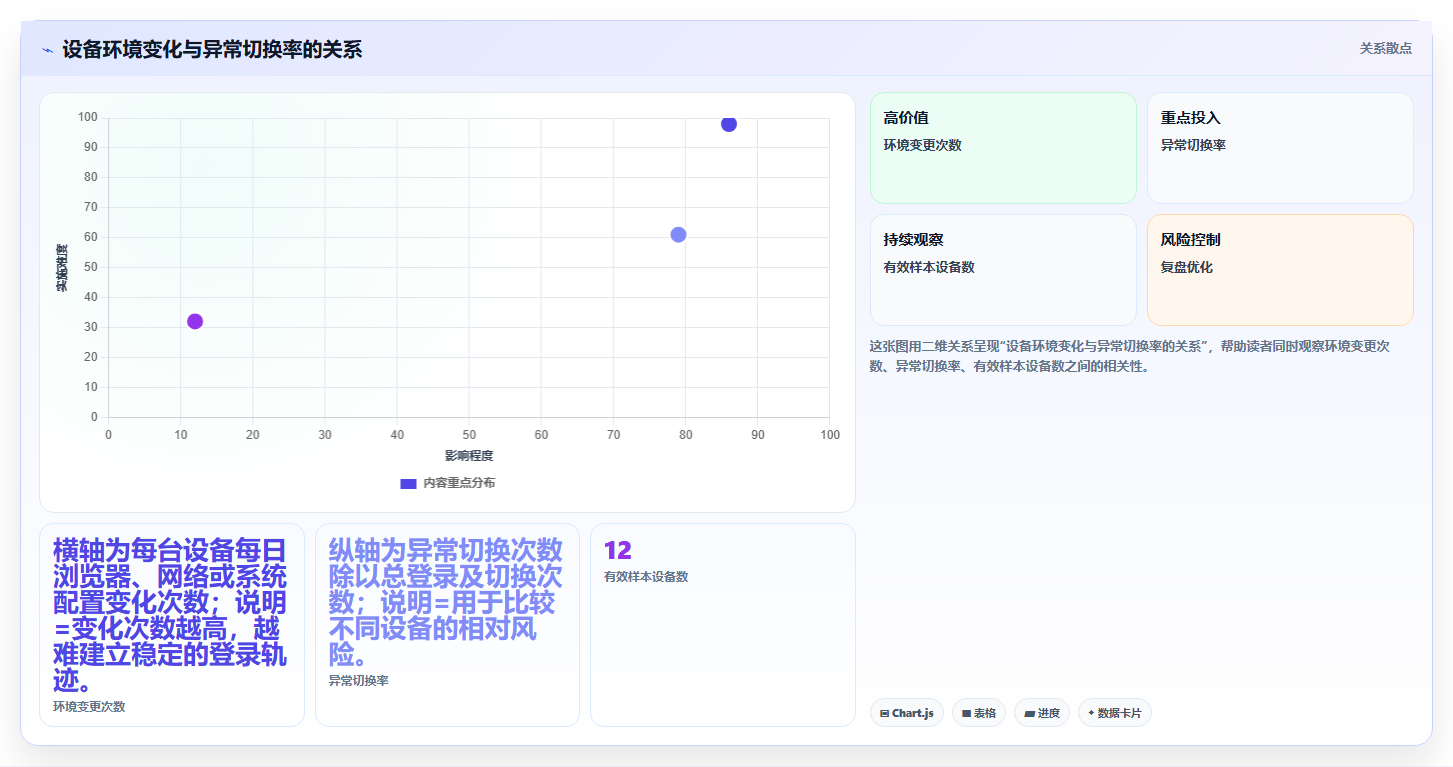Viewport: 1453px width, 767px height.
Task: Click the light blue data point near x=79
Action: pyautogui.click(x=678, y=235)
